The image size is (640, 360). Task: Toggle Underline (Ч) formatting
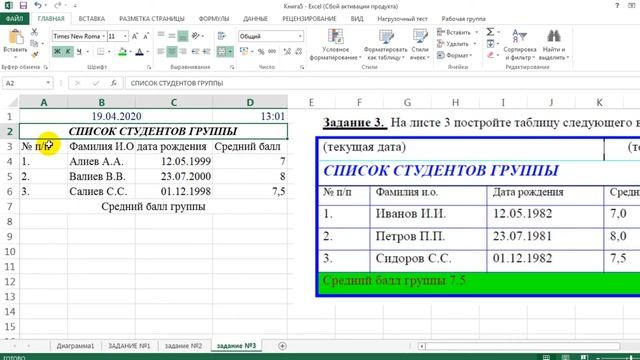tap(79, 51)
